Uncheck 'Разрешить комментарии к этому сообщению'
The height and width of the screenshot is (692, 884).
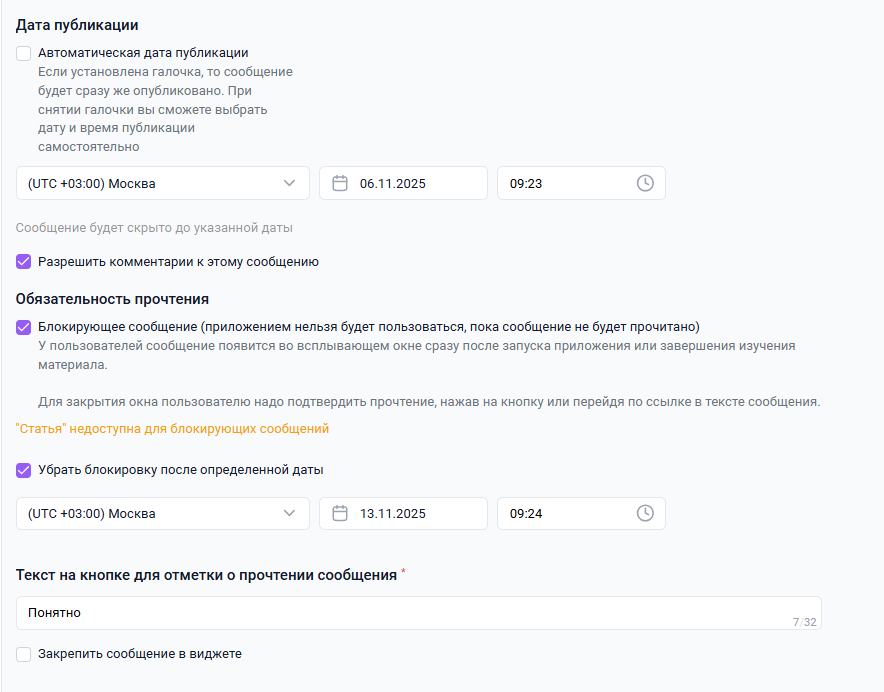[x=24, y=262]
